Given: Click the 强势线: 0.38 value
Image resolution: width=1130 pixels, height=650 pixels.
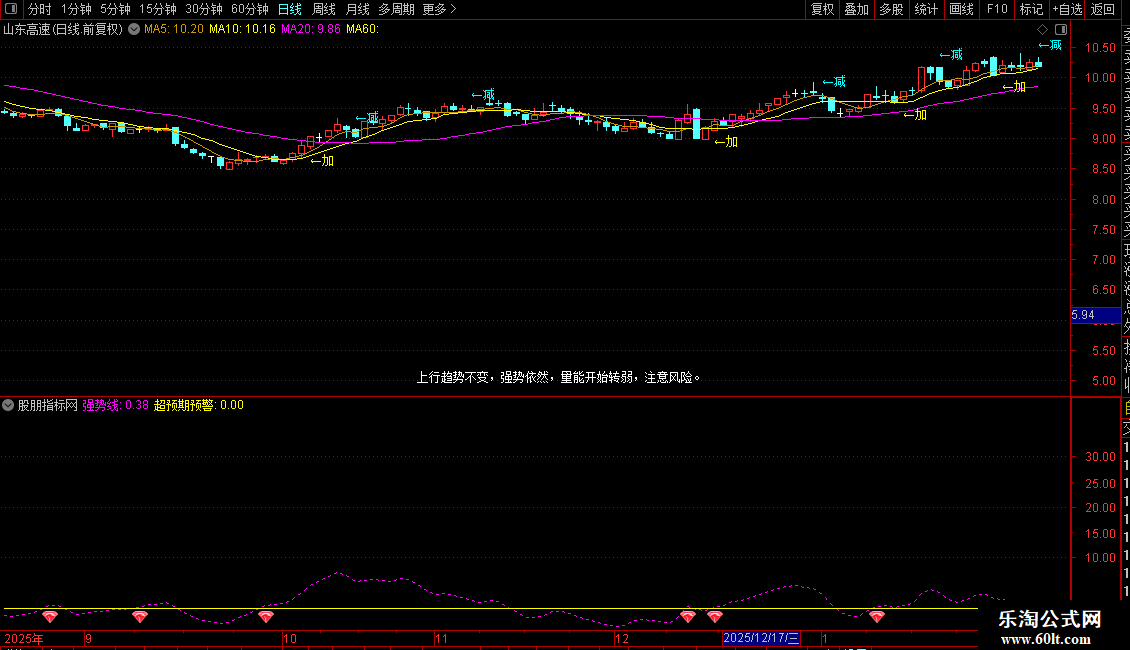Looking at the screenshot, I should point(115,405).
